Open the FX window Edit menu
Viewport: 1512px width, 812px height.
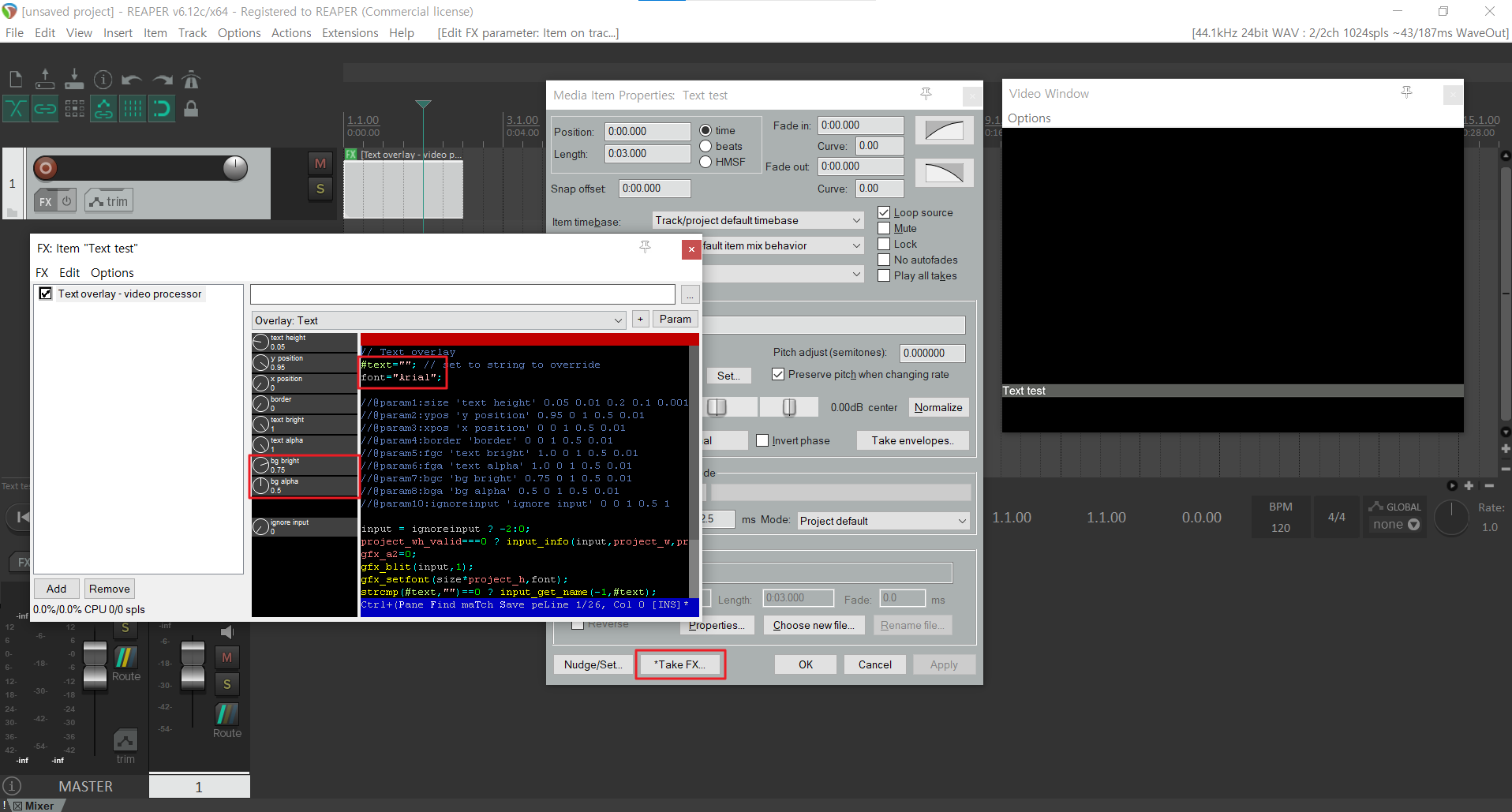(x=69, y=272)
